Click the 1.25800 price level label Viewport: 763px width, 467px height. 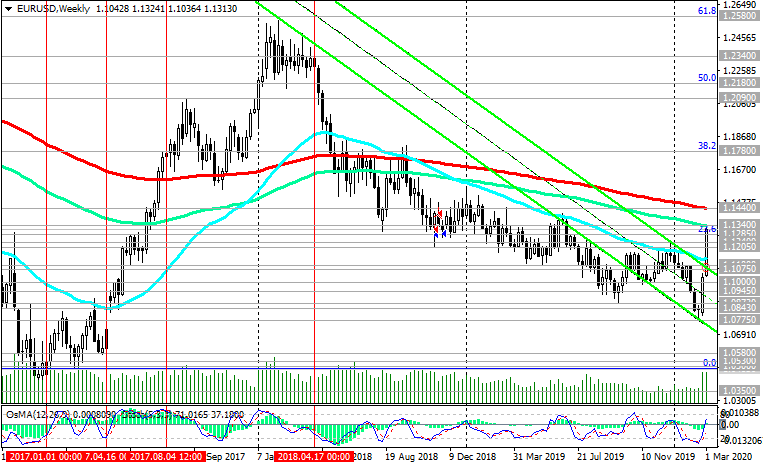pos(739,16)
